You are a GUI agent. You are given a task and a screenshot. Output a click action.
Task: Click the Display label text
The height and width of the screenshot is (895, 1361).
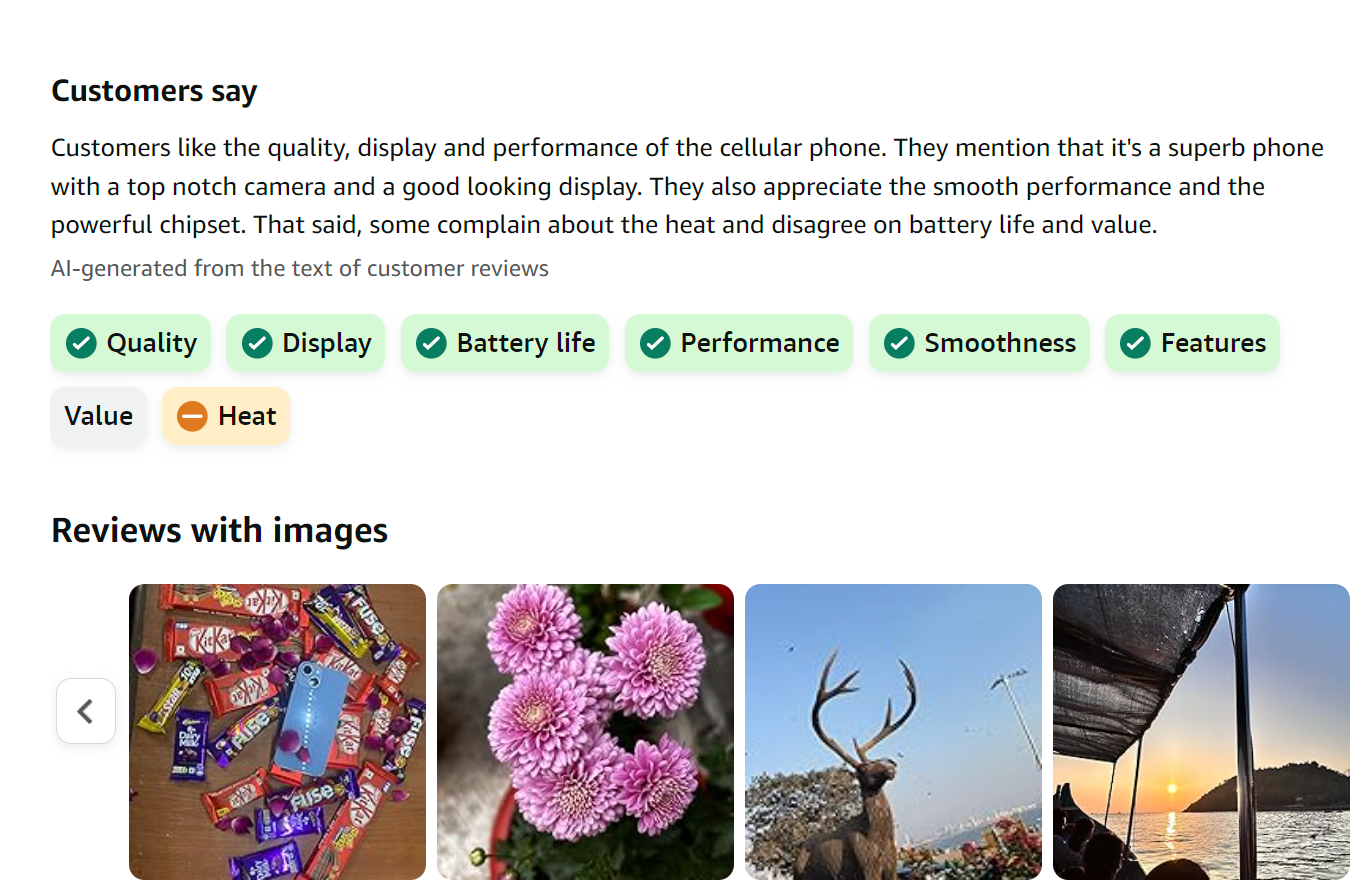[x=326, y=343]
